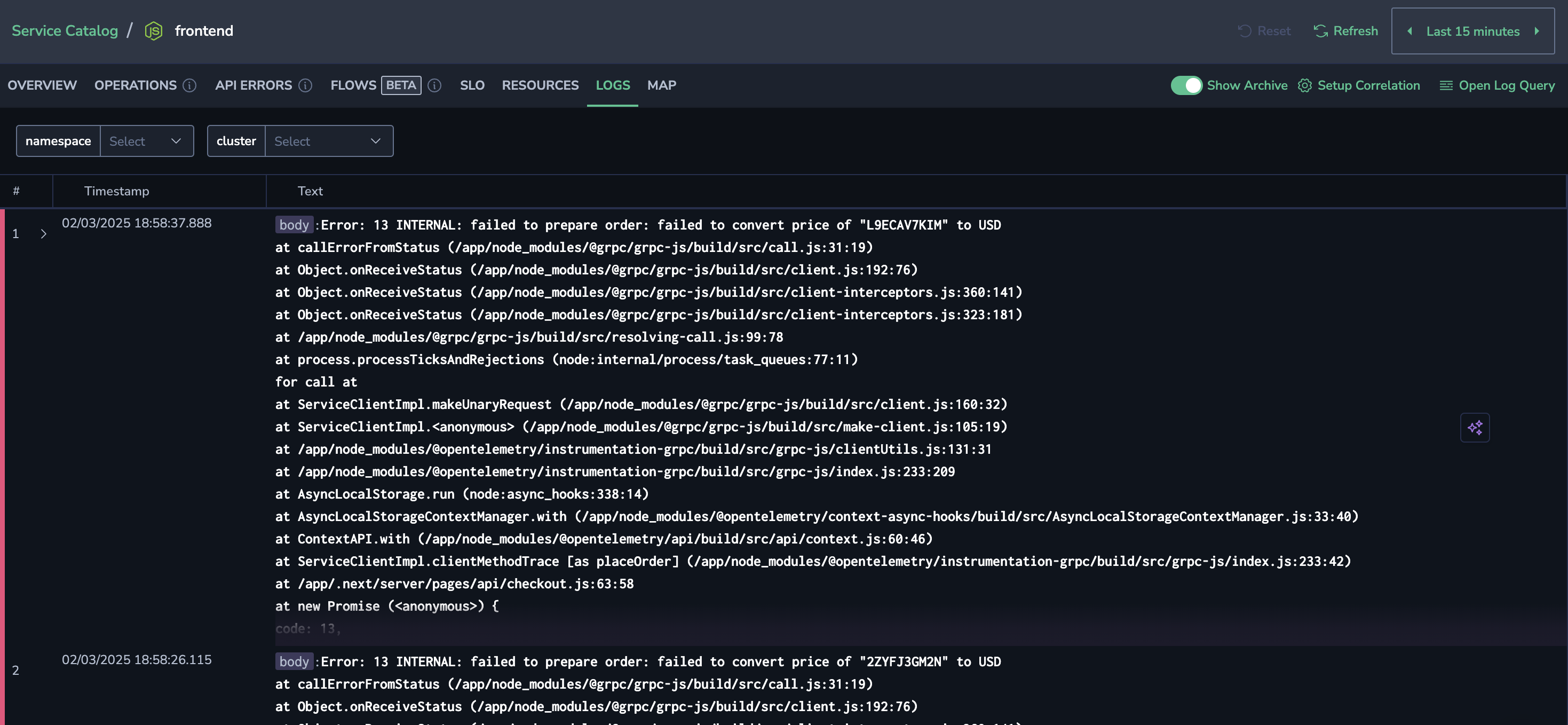Viewport: 1568px width, 725px height.
Task: Click the info icon next to OPERATIONS
Action: tap(190, 85)
